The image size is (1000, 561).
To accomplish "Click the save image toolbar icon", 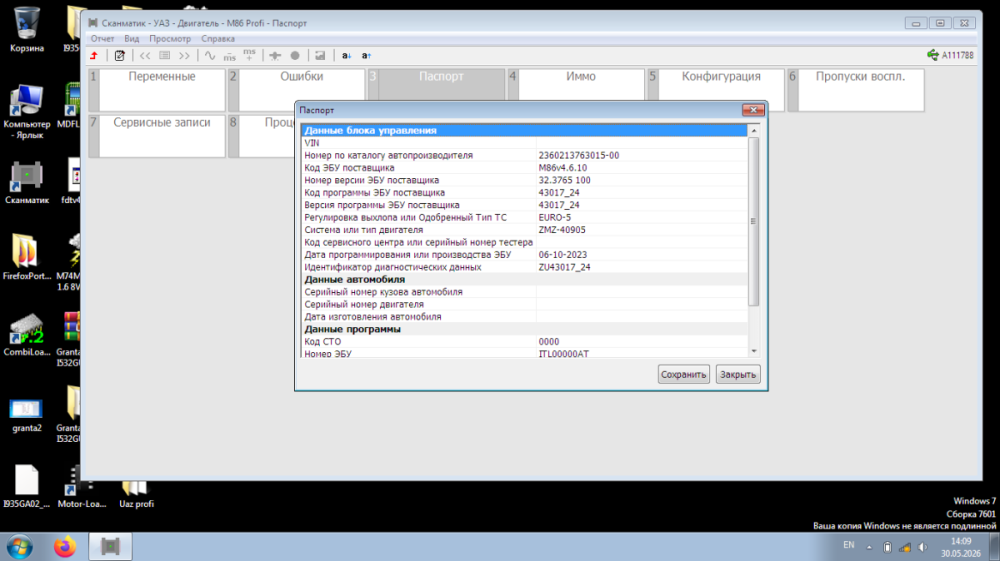I will tap(320, 55).
